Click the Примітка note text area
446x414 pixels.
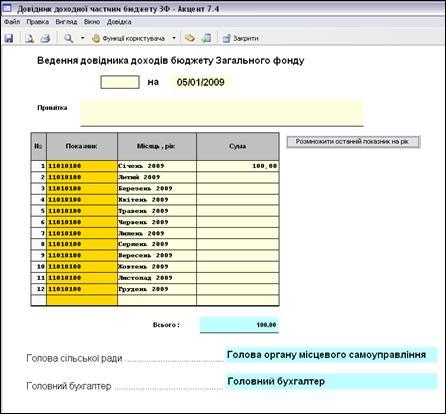tap(222, 113)
